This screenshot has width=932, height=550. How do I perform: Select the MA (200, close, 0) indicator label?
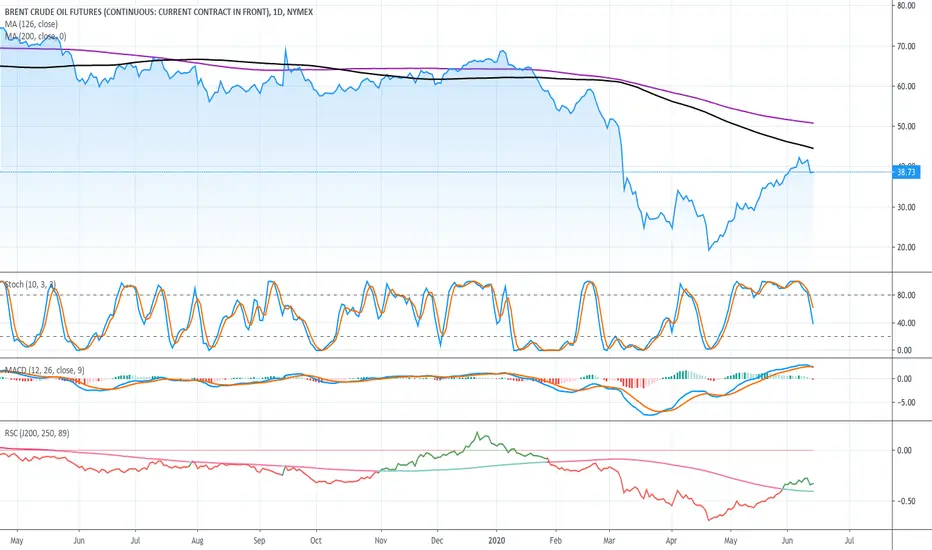point(36,36)
